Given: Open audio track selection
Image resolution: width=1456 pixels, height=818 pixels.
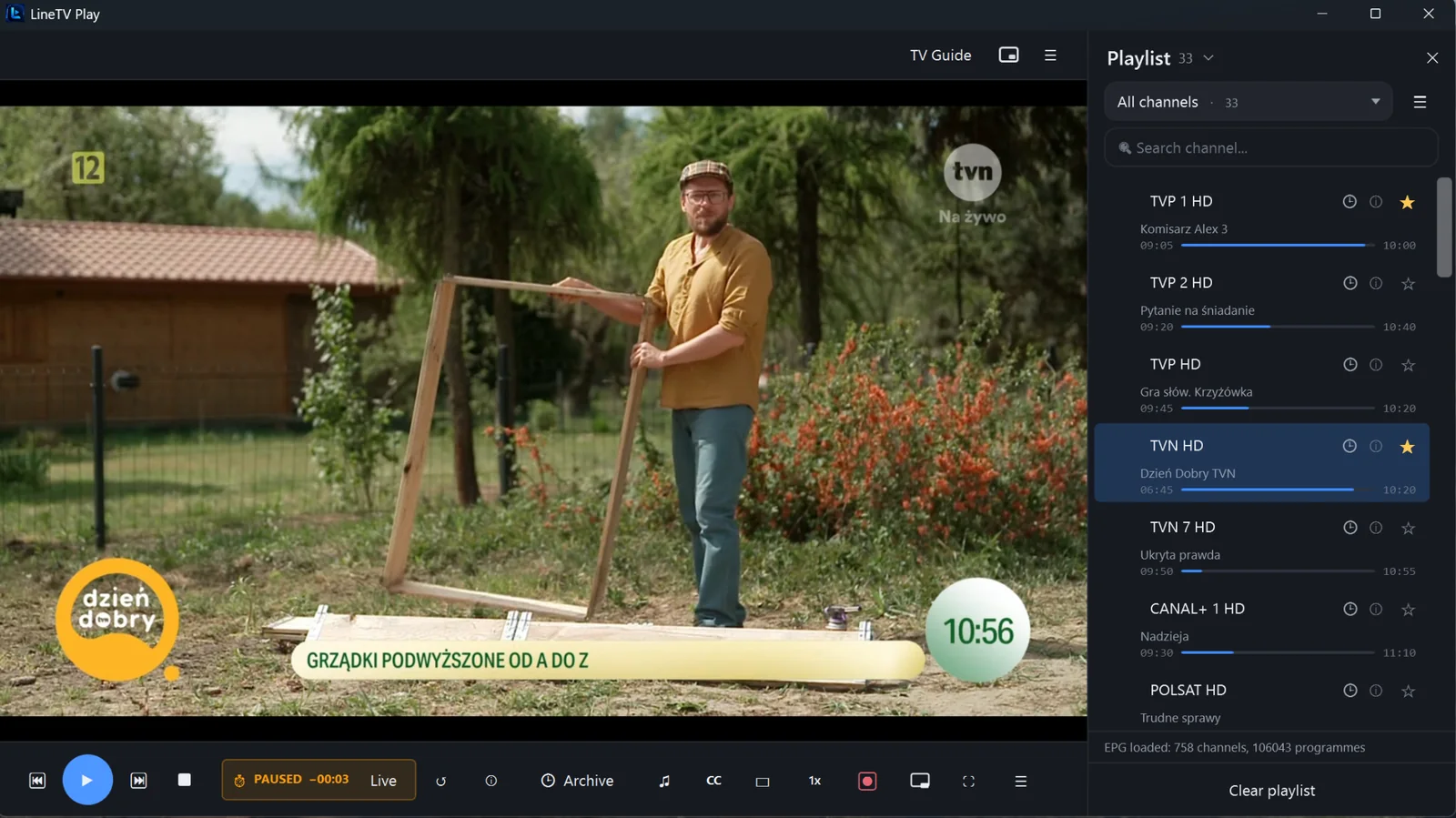Looking at the screenshot, I should [x=664, y=781].
